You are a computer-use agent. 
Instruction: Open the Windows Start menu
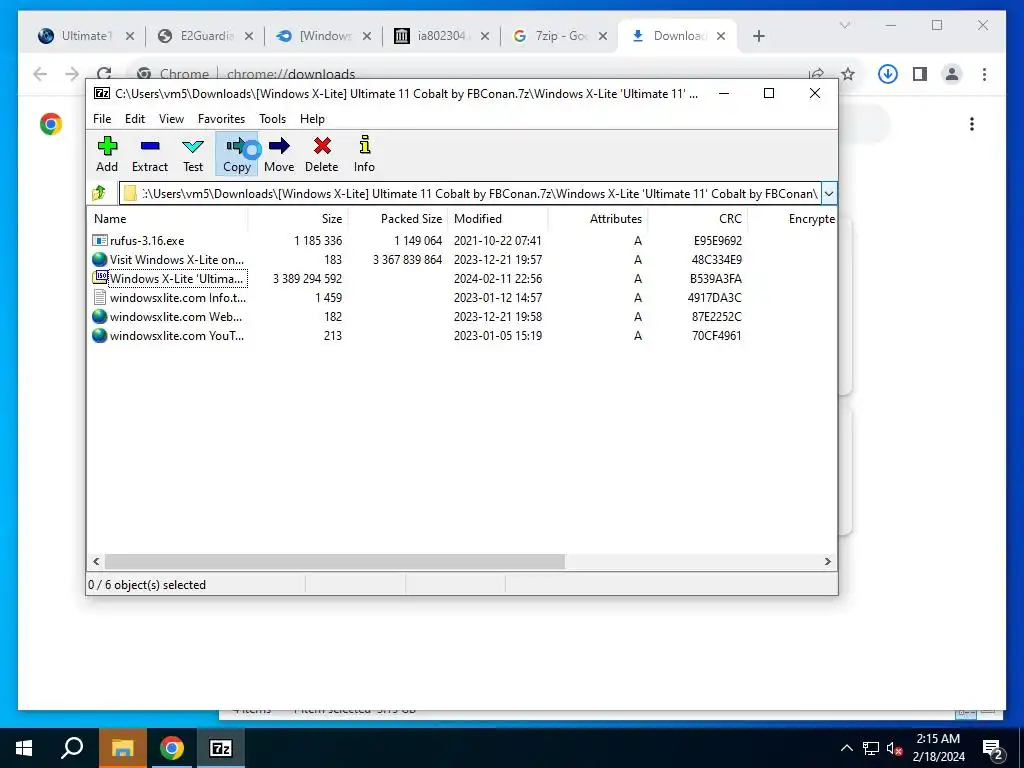point(24,748)
